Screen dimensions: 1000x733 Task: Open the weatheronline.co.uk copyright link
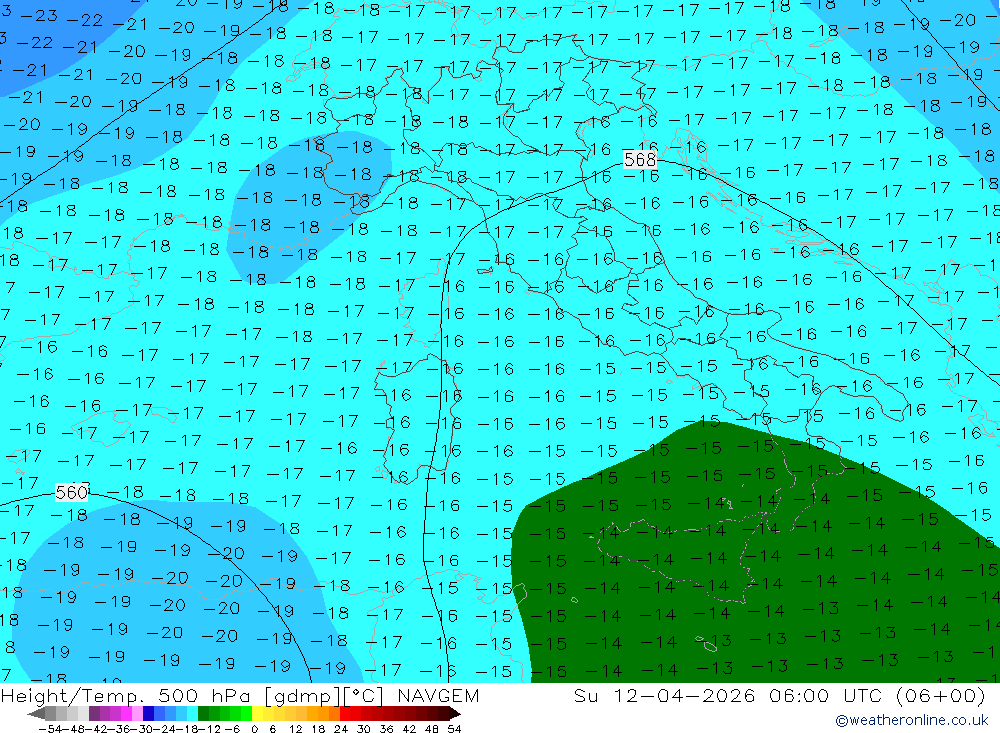tap(912, 720)
